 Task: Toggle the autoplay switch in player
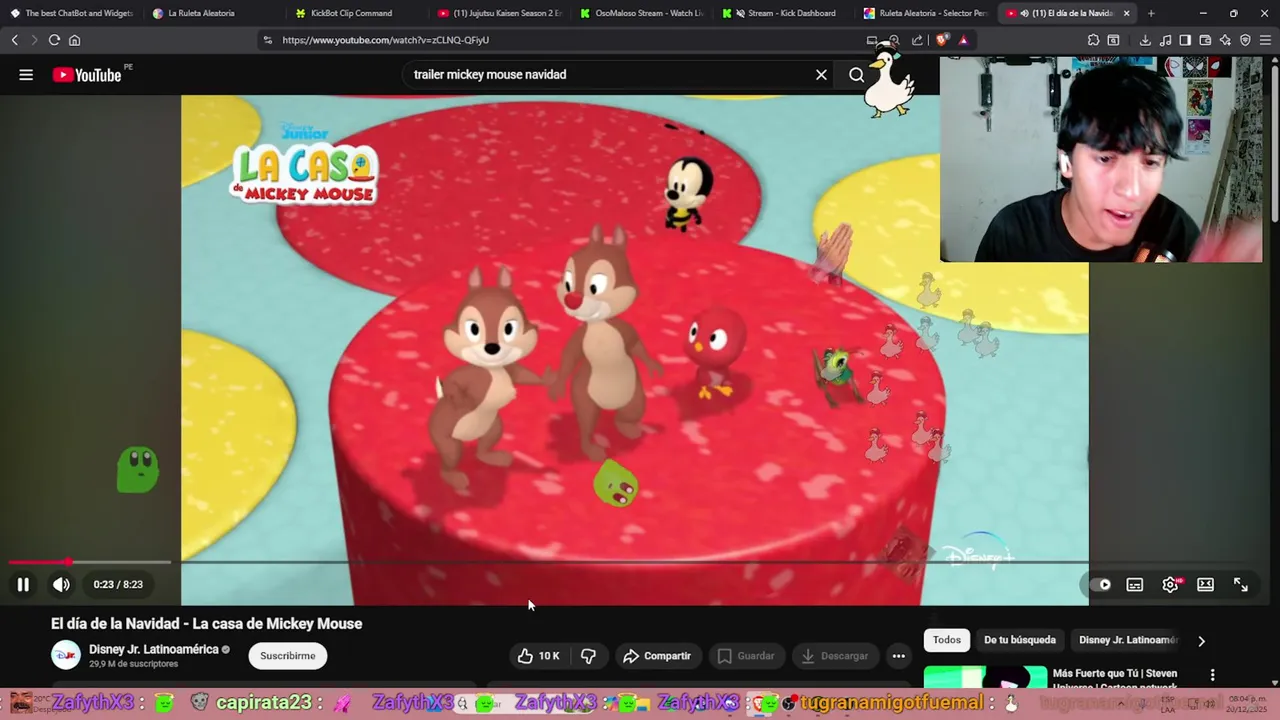tap(1100, 585)
